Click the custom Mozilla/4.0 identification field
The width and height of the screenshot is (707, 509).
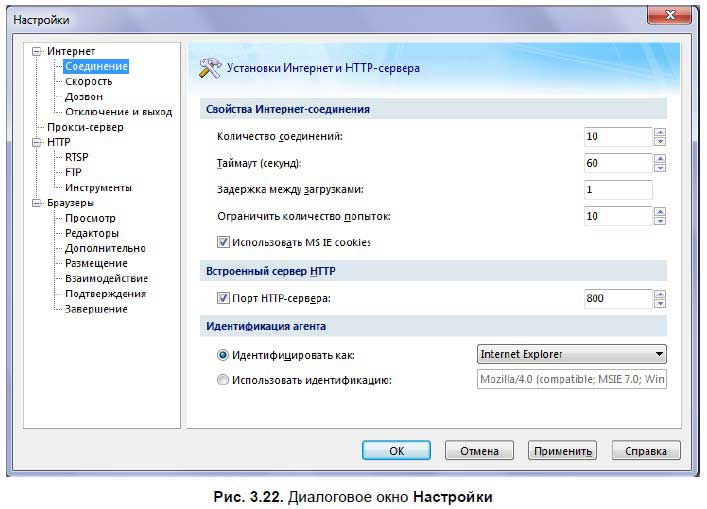click(571, 379)
